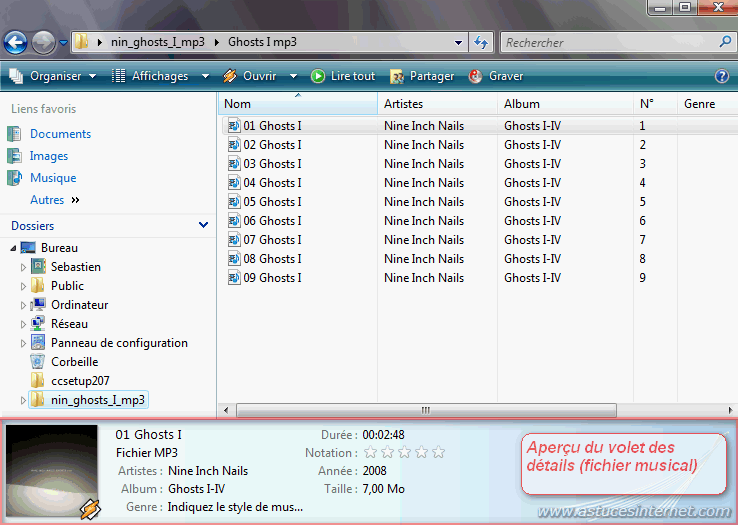This screenshot has height=525, width=738.
Task: Expand the Sebastien tree node
Action: click(x=23, y=267)
